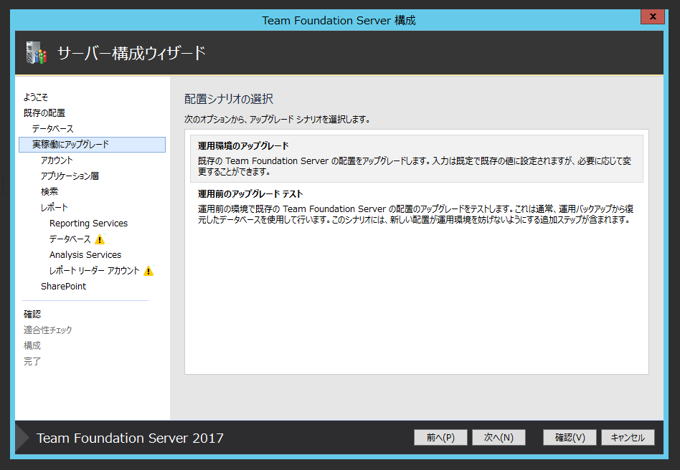The image size is (680, 470).
Task: Click the window title Team Foundation Server 構成
Action: [x=339, y=20]
